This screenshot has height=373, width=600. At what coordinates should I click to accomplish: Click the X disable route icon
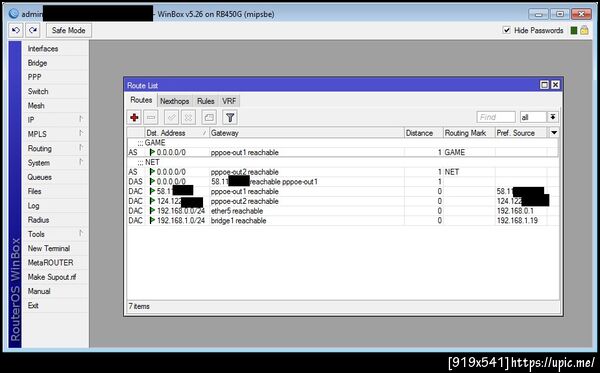click(188, 117)
